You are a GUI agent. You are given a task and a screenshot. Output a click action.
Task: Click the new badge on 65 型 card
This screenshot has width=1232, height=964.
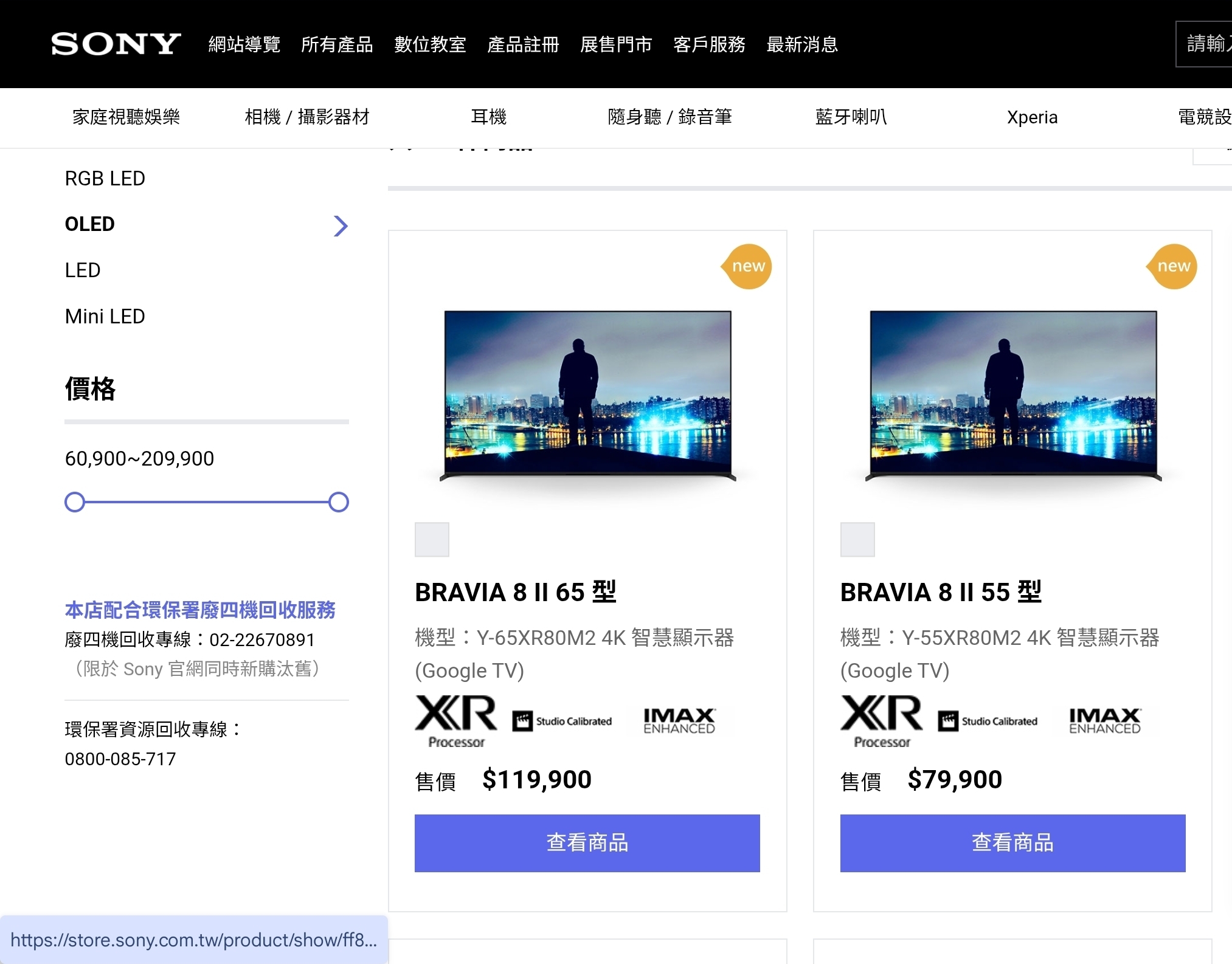[747, 266]
